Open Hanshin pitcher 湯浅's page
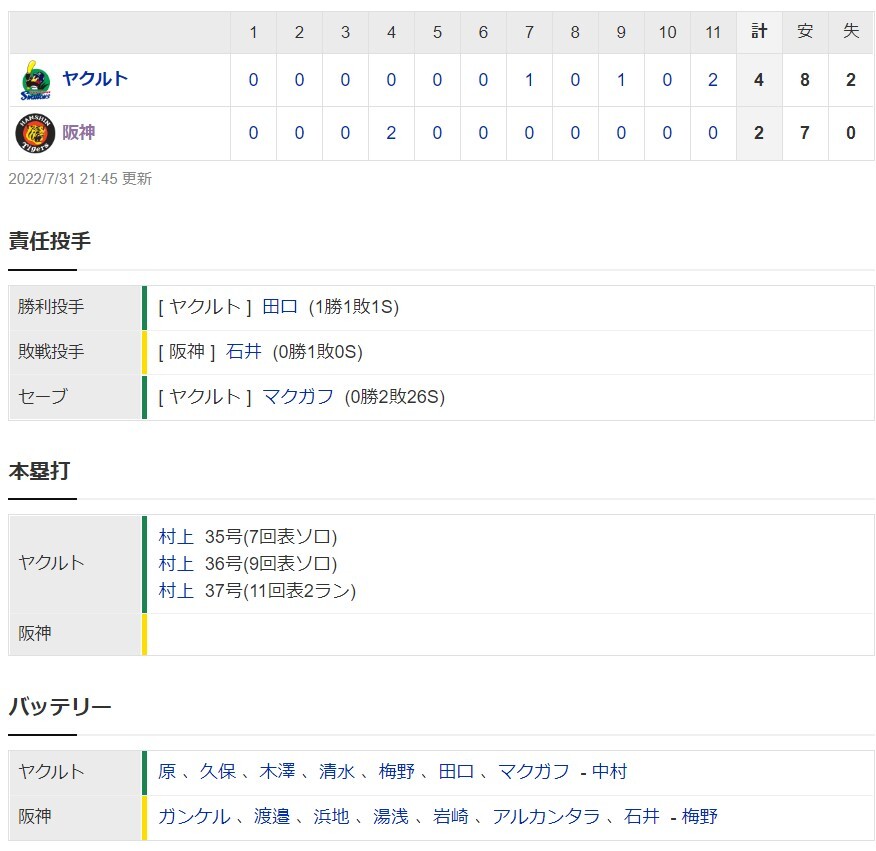 point(391,817)
